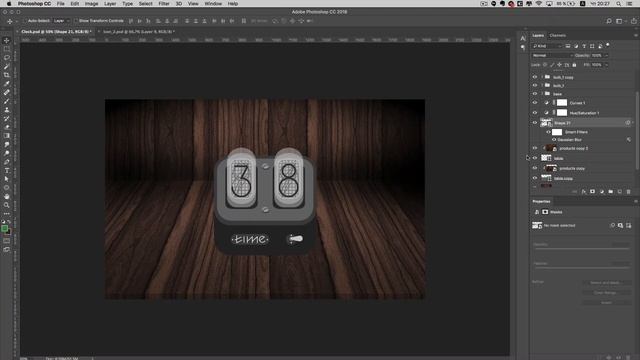Click the Delete layer trash icon
The width and height of the screenshot is (640, 360).
(x=629, y=191)
